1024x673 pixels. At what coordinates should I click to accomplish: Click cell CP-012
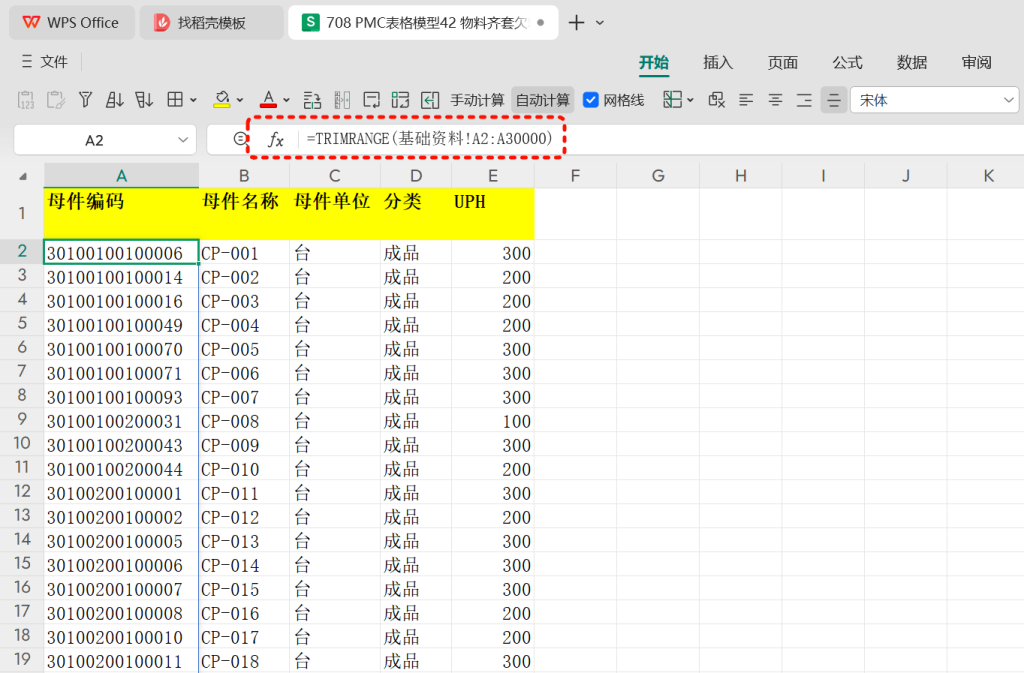244,517
